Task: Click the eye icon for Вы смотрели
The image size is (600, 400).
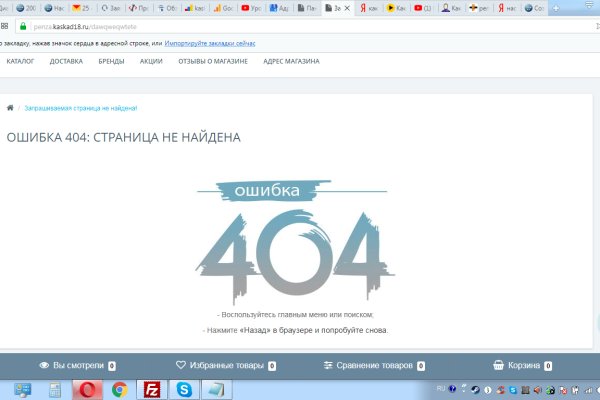Action: tap(44, 366)
